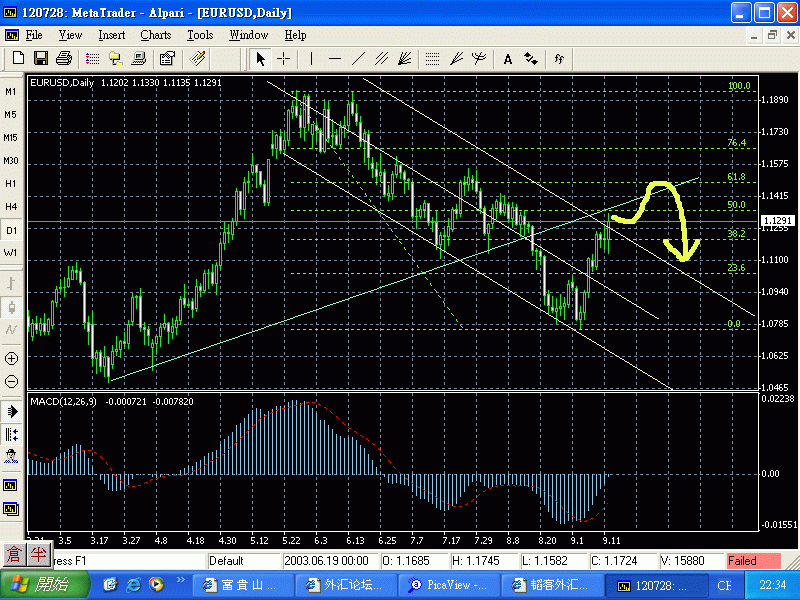Switch to Line Chart mode

pos(11,330)
